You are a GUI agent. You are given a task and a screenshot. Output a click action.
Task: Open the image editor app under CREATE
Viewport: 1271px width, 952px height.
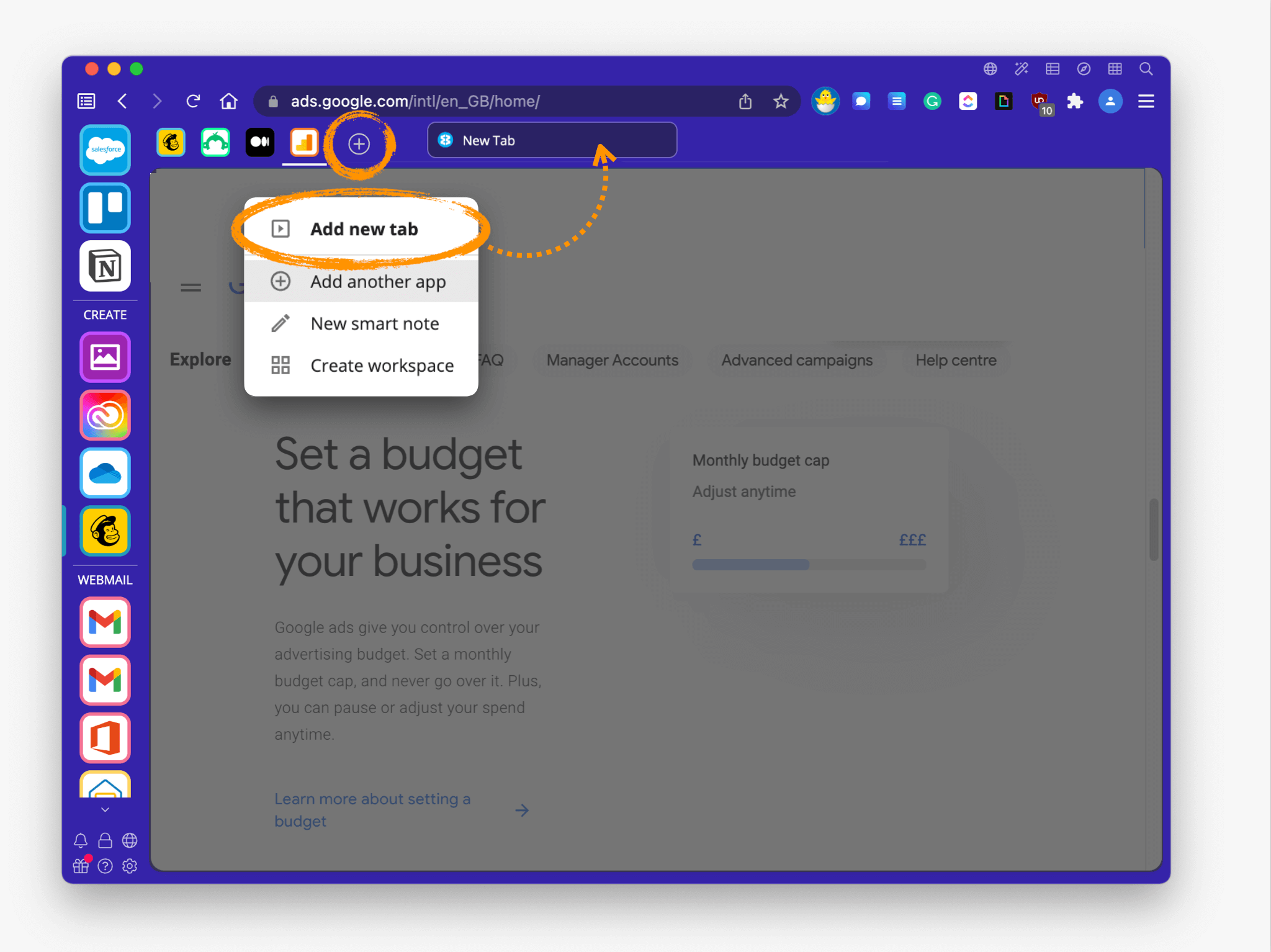pyautogui.click(x=105, y=357)
